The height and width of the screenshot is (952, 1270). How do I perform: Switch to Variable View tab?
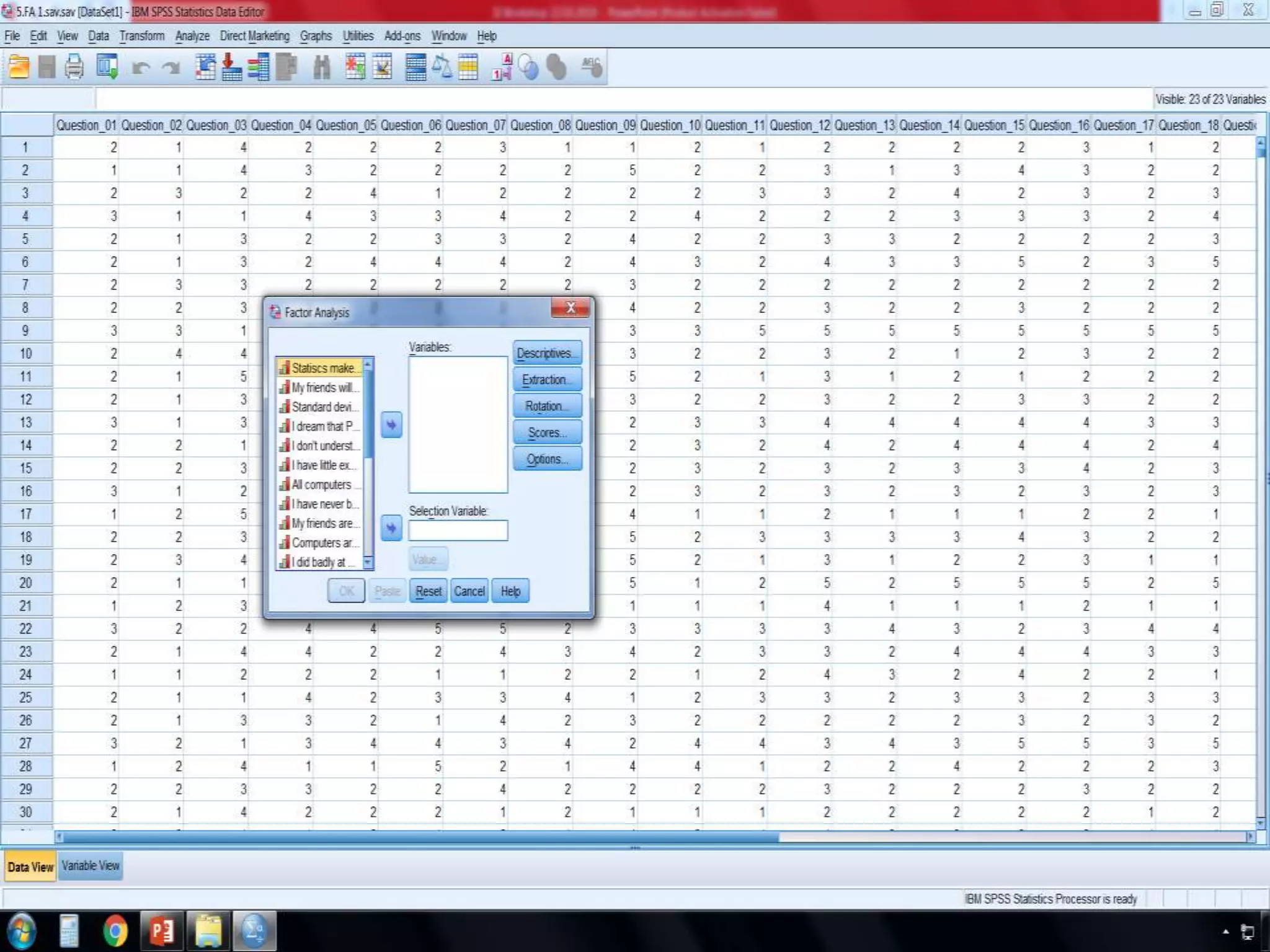click(x=91, y=866)
